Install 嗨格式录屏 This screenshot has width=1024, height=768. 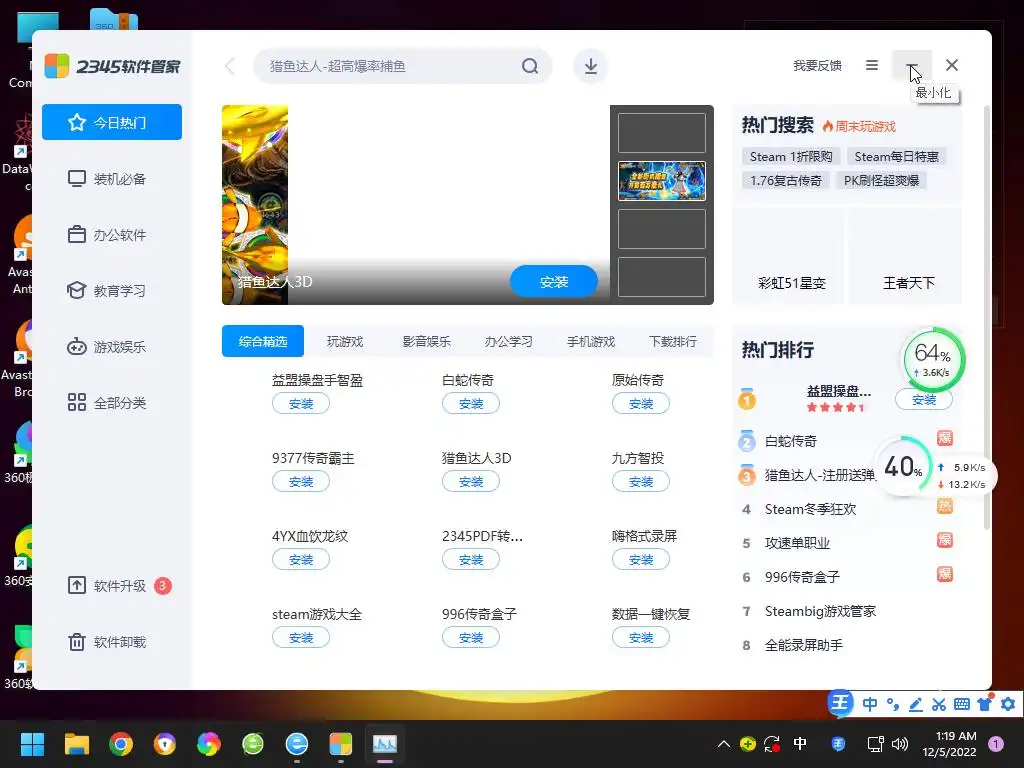tap(641, 560)
